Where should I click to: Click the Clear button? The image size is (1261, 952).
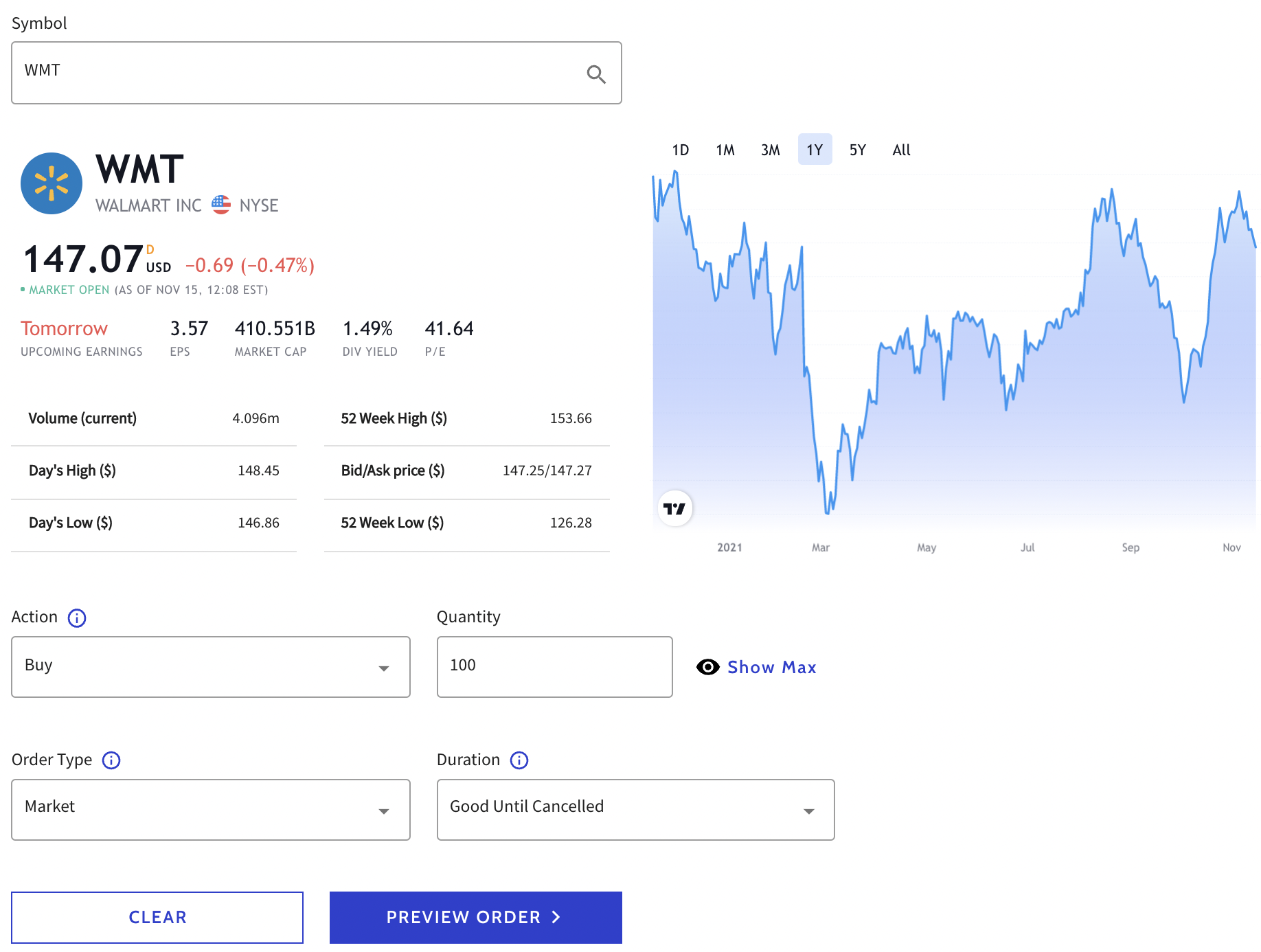pos(157,918)
